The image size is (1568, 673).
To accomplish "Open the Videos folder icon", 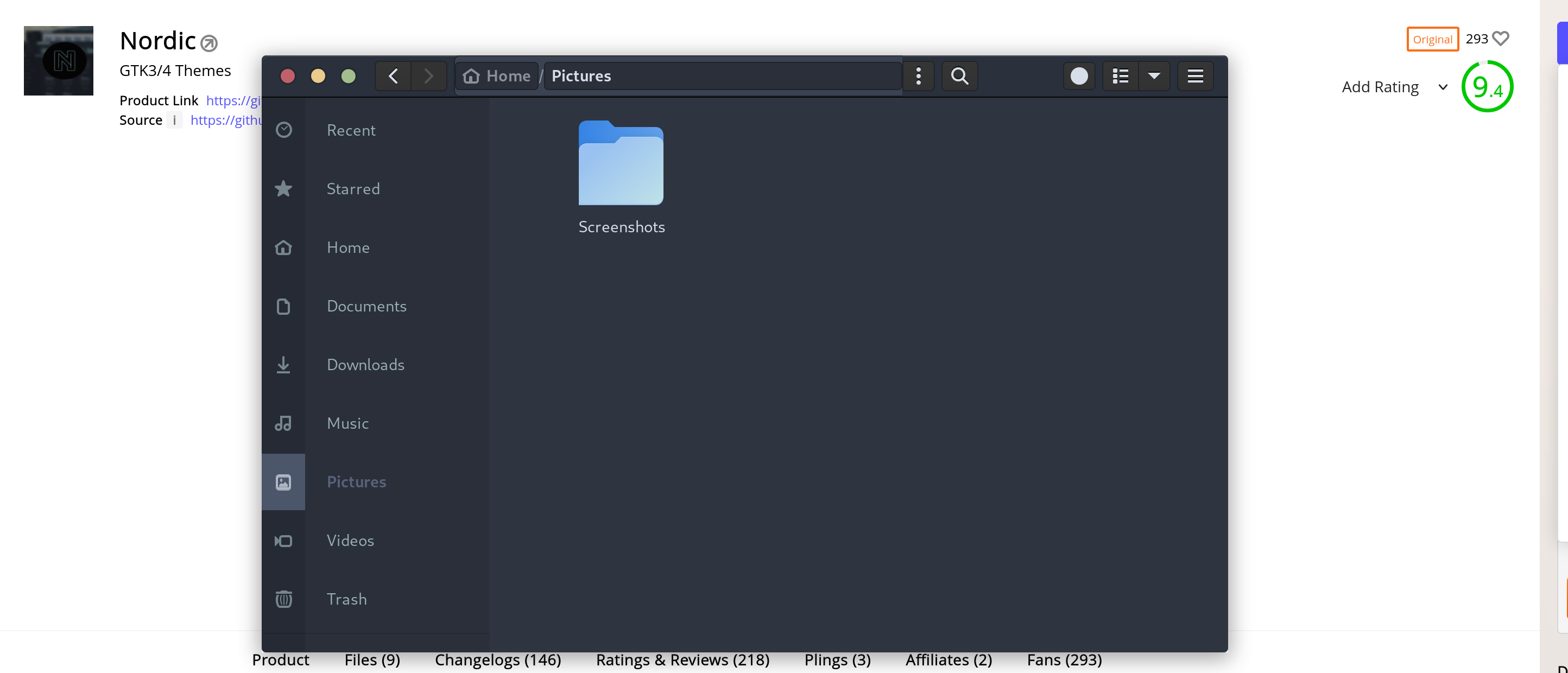I will coord(283,541).
